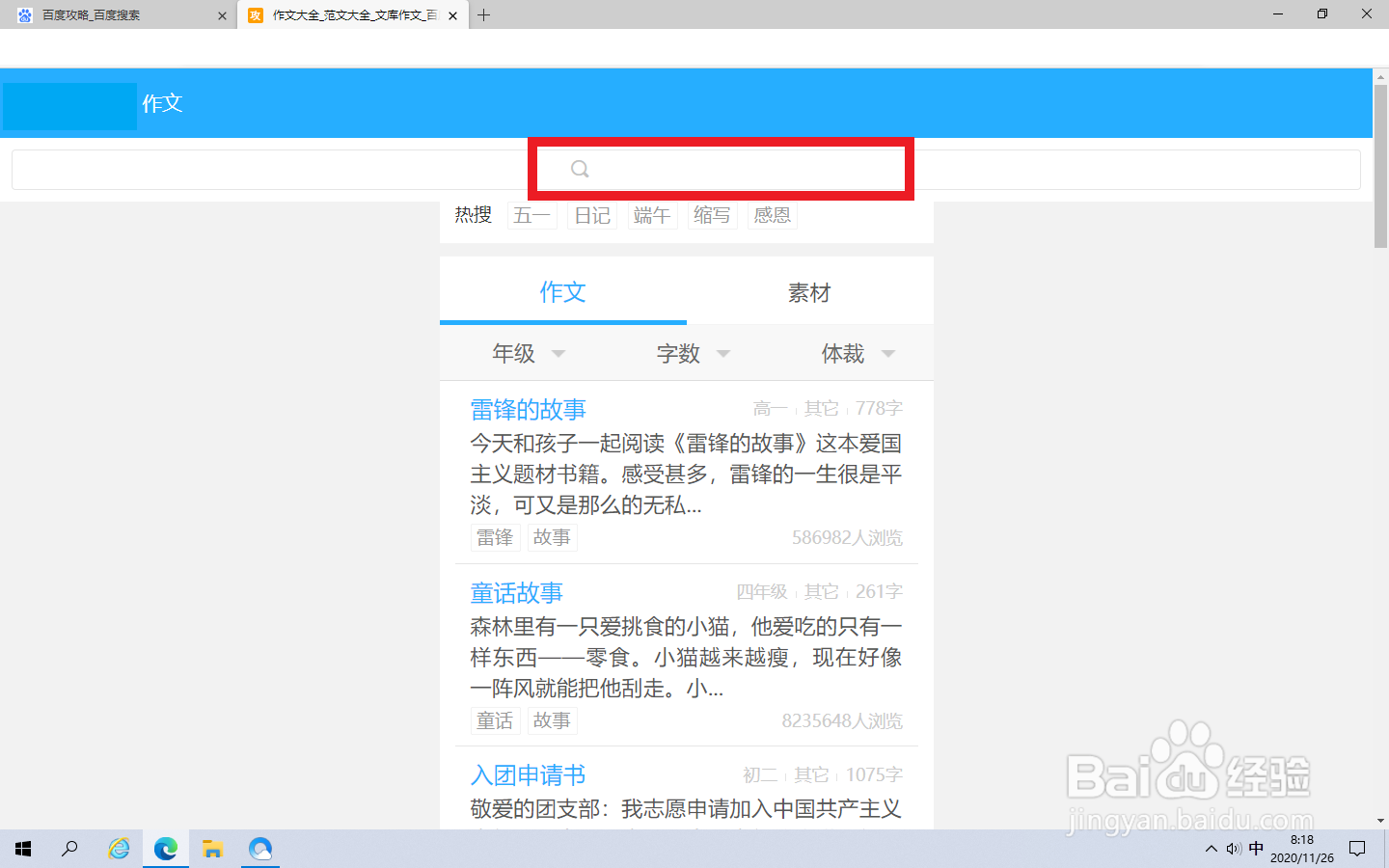Screen dimensions: 1389x868
Task: Open the essay 雷锋的故事
Action: (x=527, y=409)
